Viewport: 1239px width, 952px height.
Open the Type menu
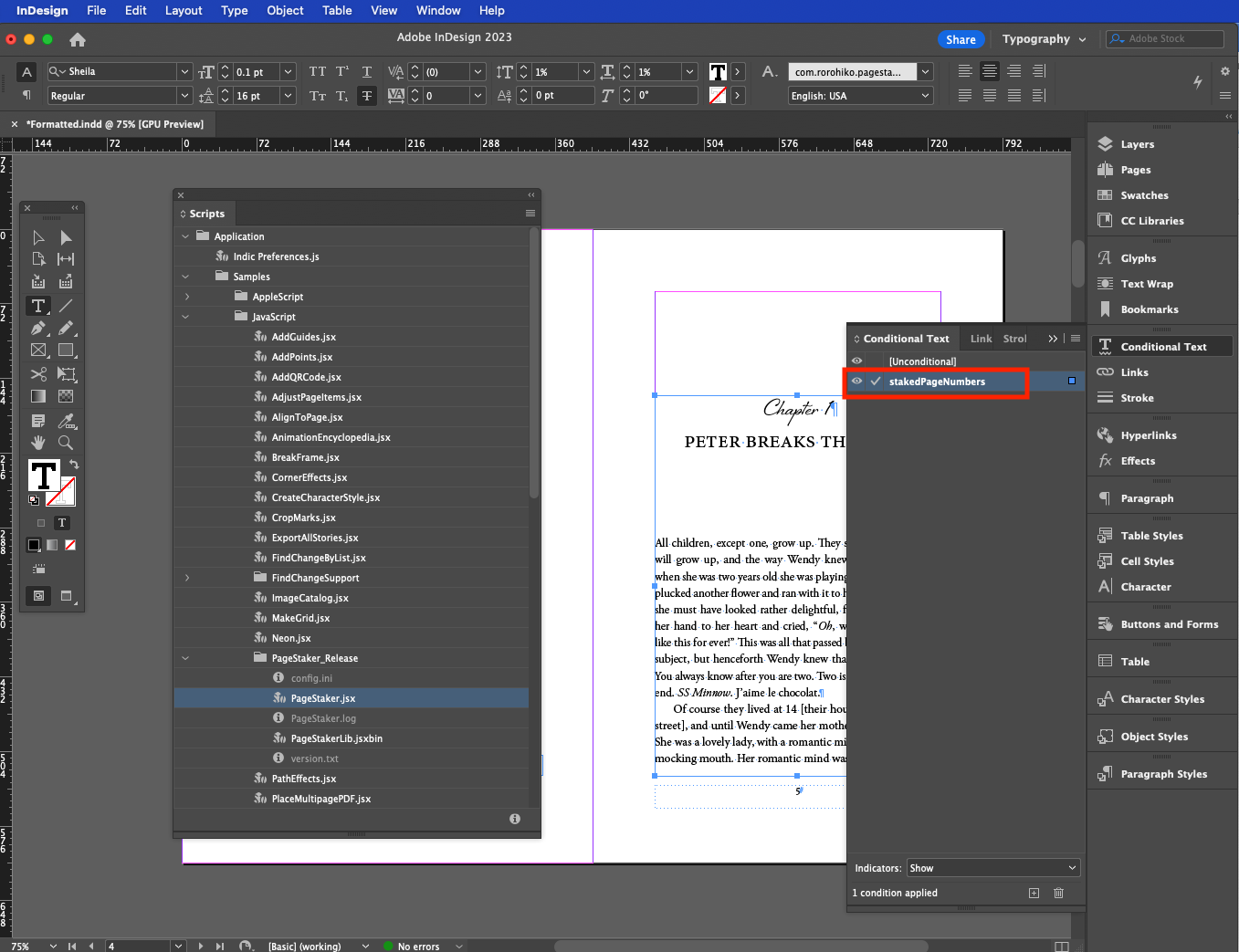coord(235,10)
